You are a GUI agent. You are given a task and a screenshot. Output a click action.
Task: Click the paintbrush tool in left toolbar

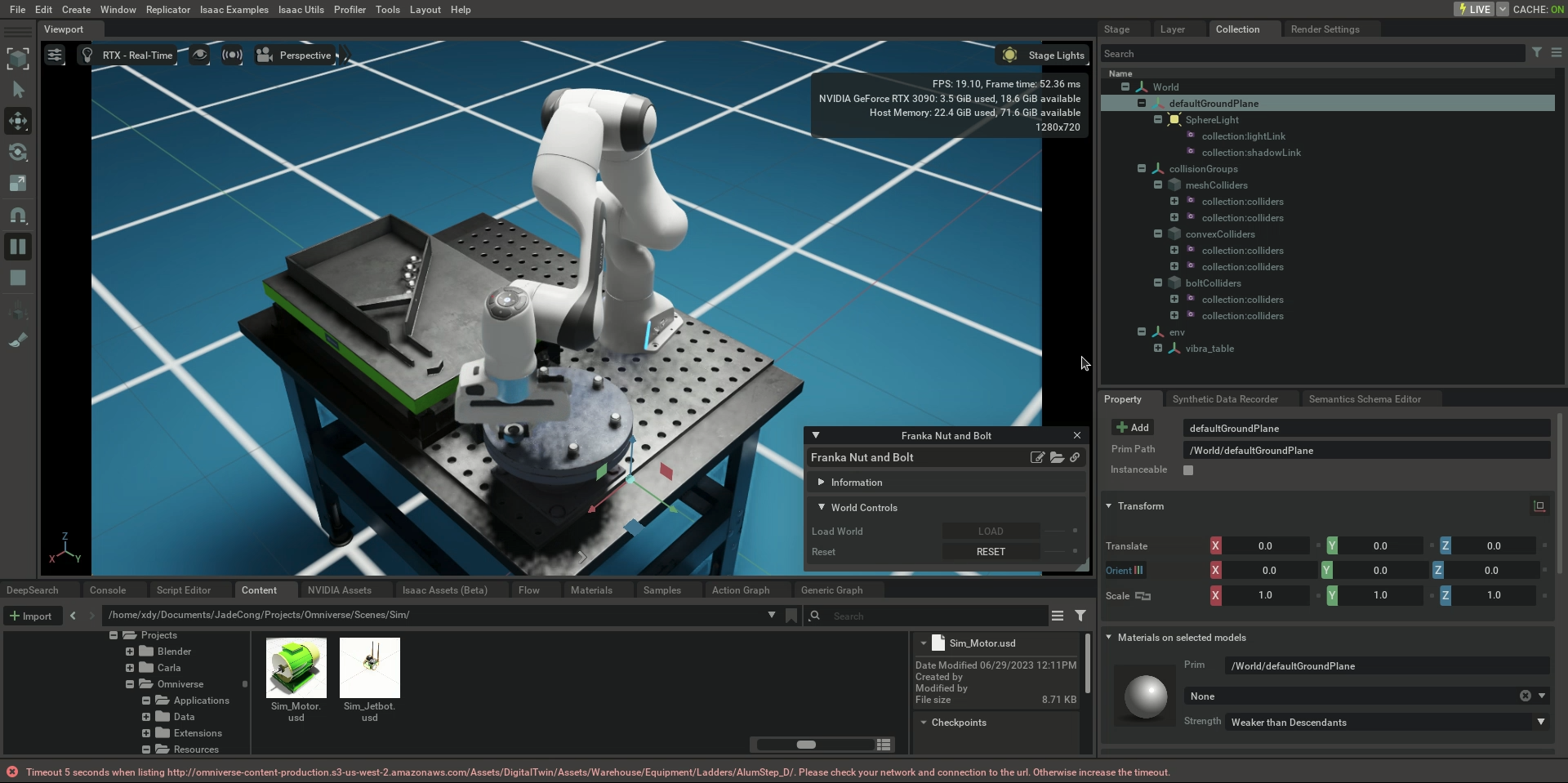coord(18,340)
